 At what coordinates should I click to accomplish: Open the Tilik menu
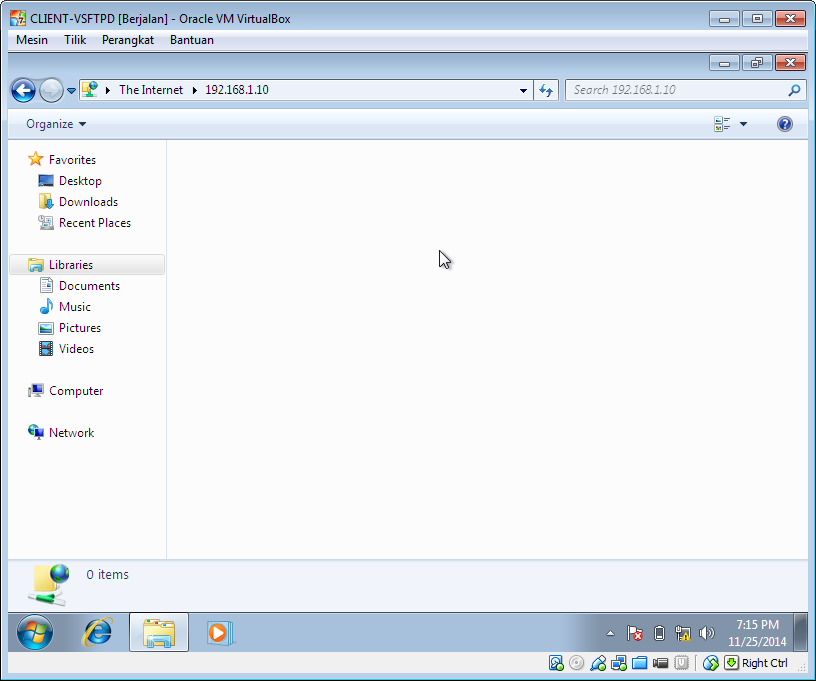[75, 40]
